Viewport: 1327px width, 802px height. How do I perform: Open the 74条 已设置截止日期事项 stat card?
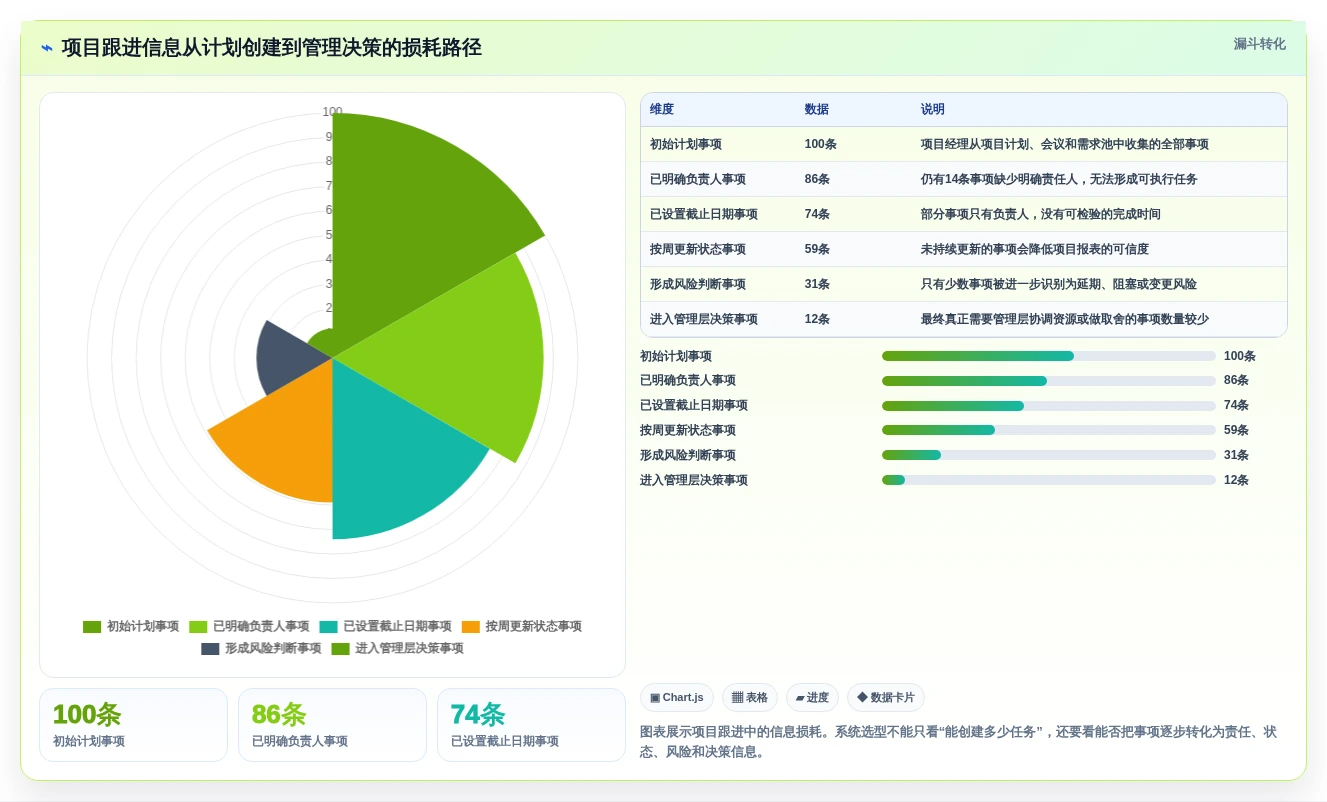click(x=531, y=725)
